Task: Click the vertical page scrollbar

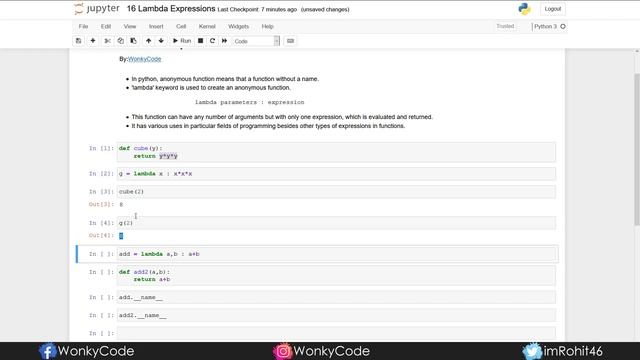Action: (637, 149)
